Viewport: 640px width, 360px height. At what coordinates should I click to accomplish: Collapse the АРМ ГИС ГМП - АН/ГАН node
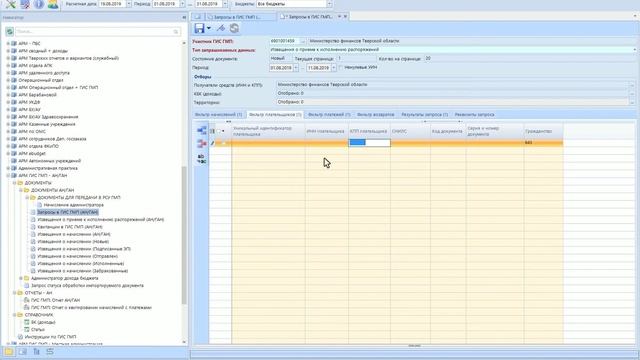(x=8, y=176)
